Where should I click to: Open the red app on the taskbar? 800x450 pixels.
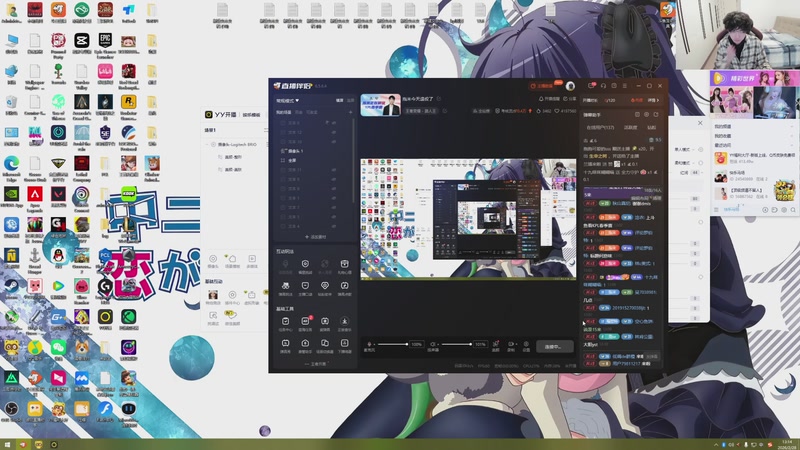[22, 444]
